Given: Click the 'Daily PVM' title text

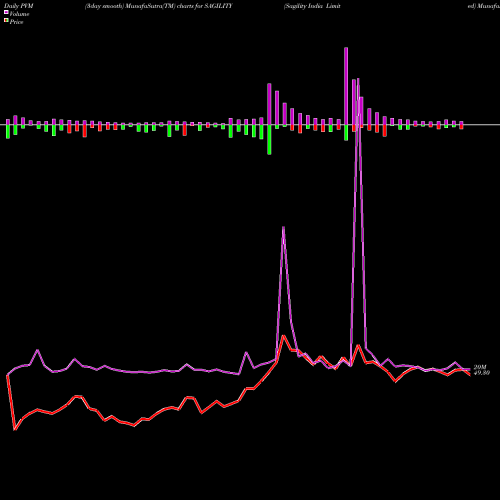Looking at the screenshot, I should click(x=19, y=6).
